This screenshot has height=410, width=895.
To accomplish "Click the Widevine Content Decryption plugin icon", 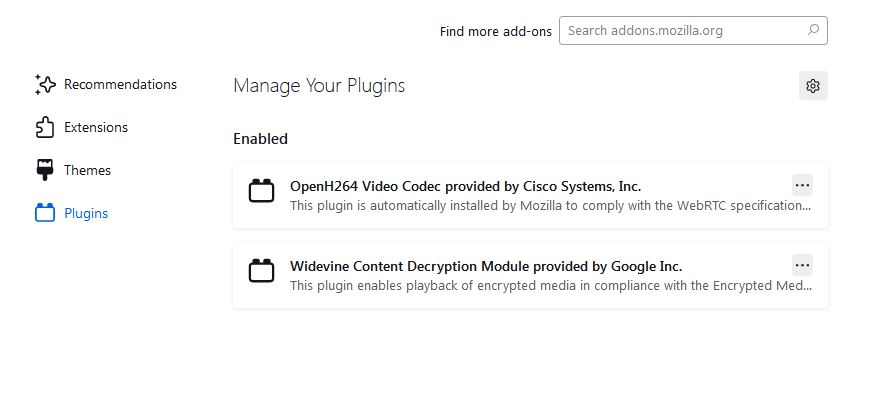I will (261, 271).
